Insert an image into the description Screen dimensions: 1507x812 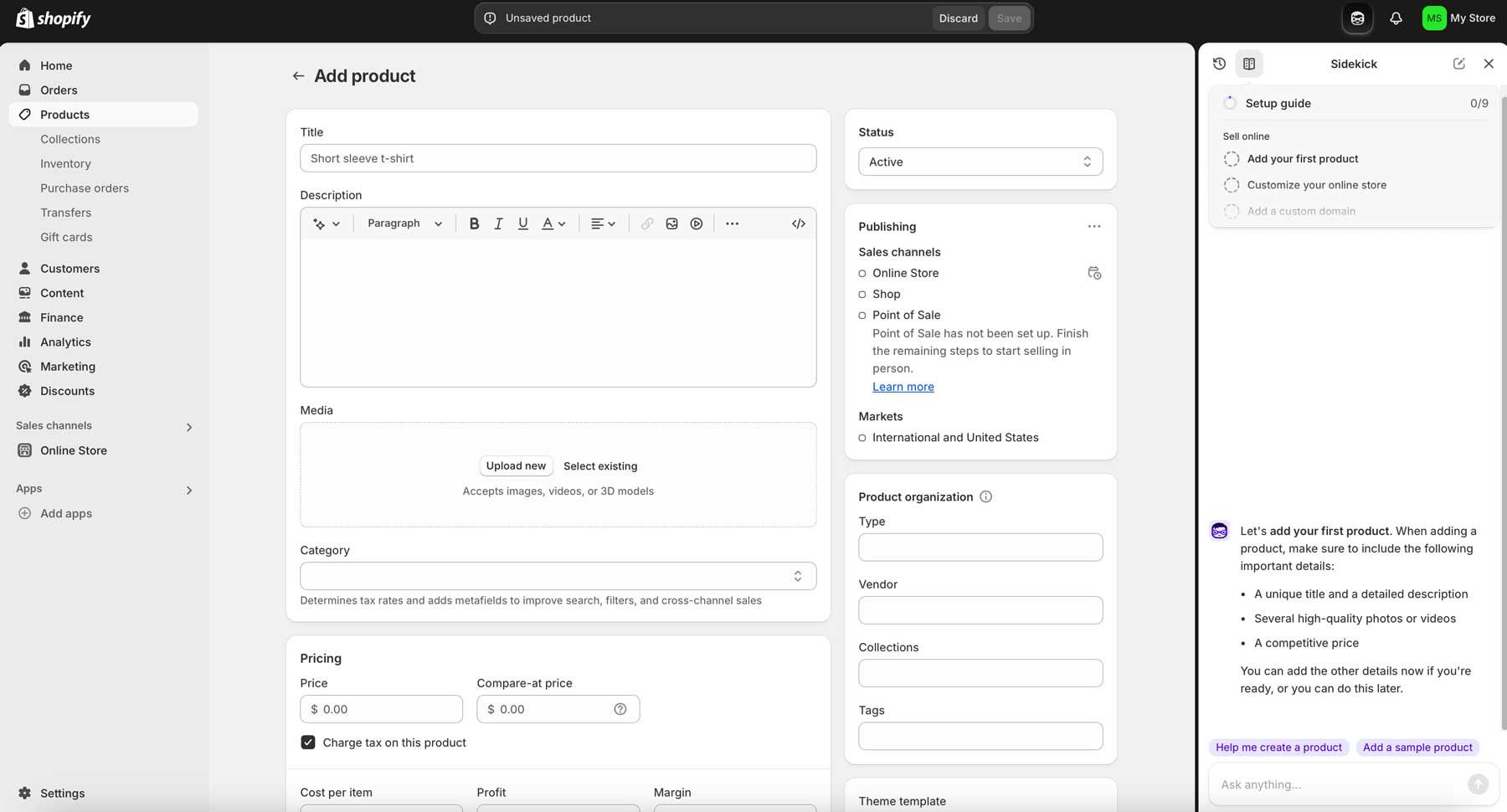tap(671, 223)
